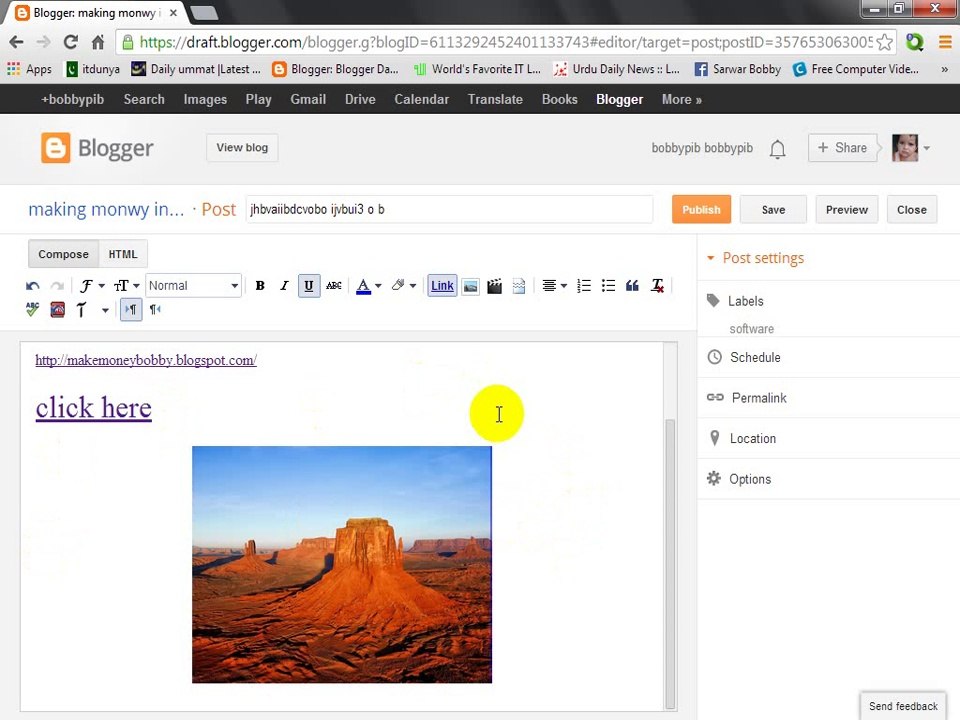Undo the last edit
This screenshot has width=960, height=720.
[x=32, y=286]
